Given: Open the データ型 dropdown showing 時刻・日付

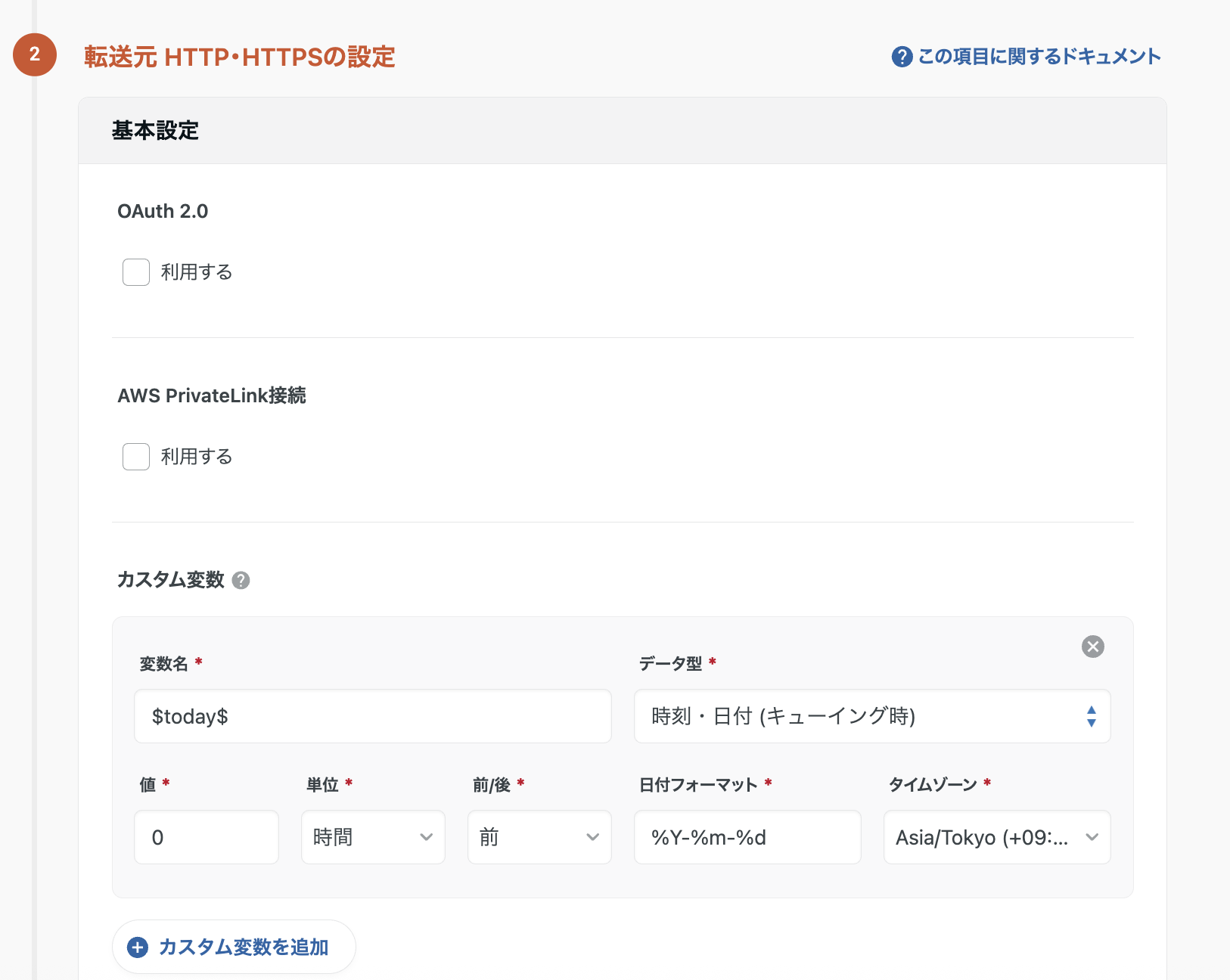Looking at the screenshot, I should (x=871, y=716).
